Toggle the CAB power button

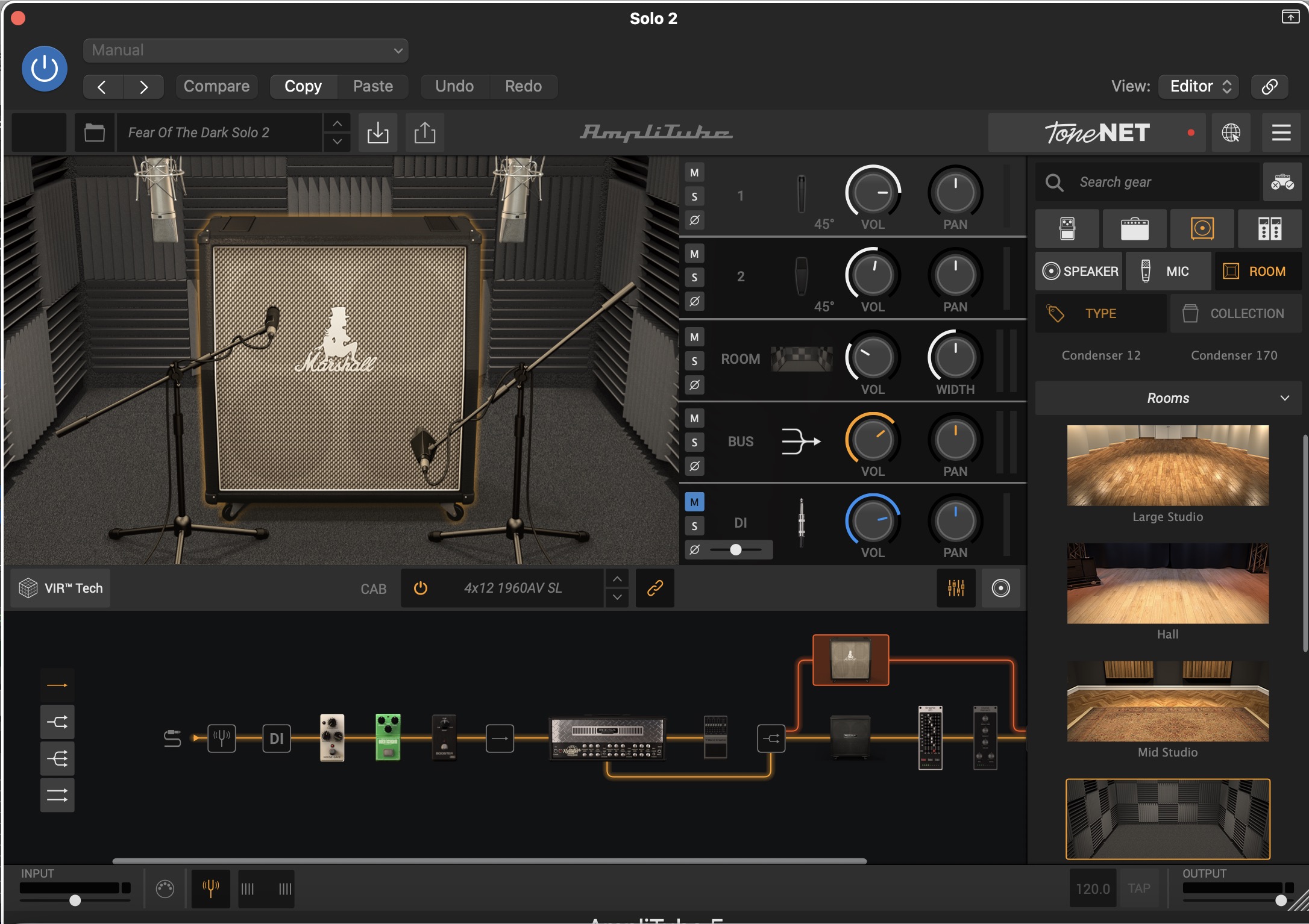[421, 588]
